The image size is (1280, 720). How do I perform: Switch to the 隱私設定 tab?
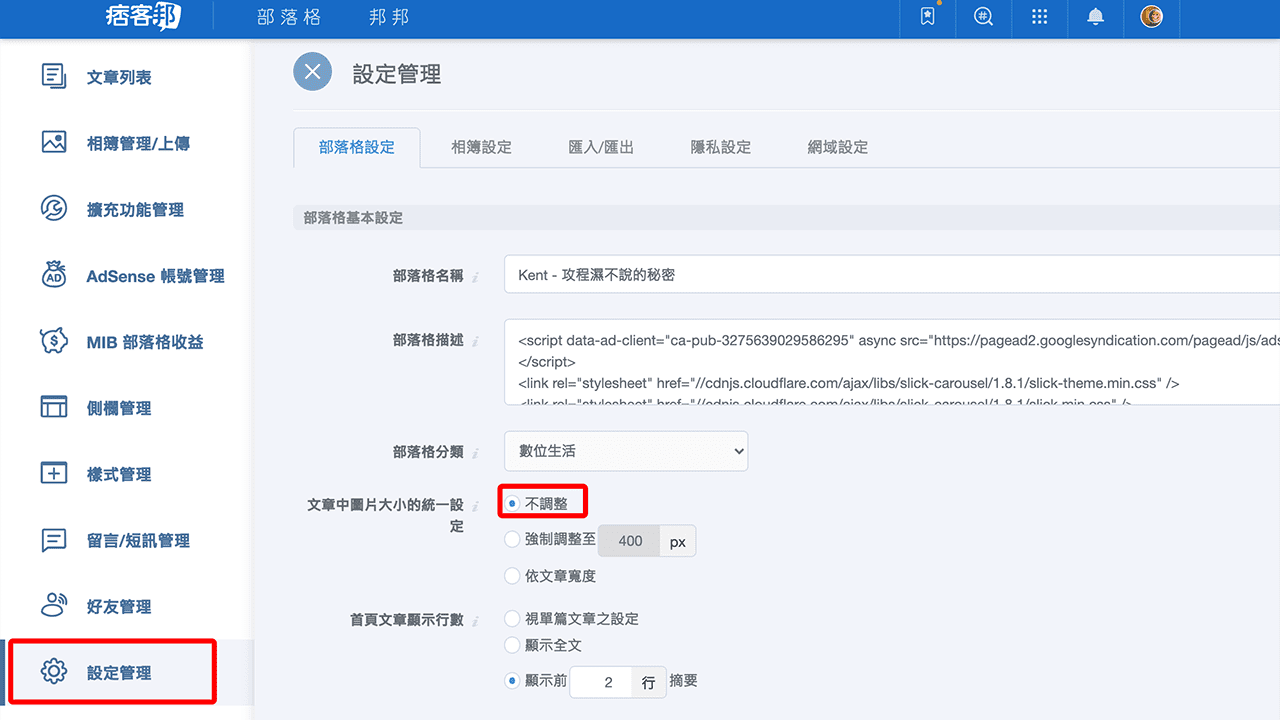click(721, 146)
